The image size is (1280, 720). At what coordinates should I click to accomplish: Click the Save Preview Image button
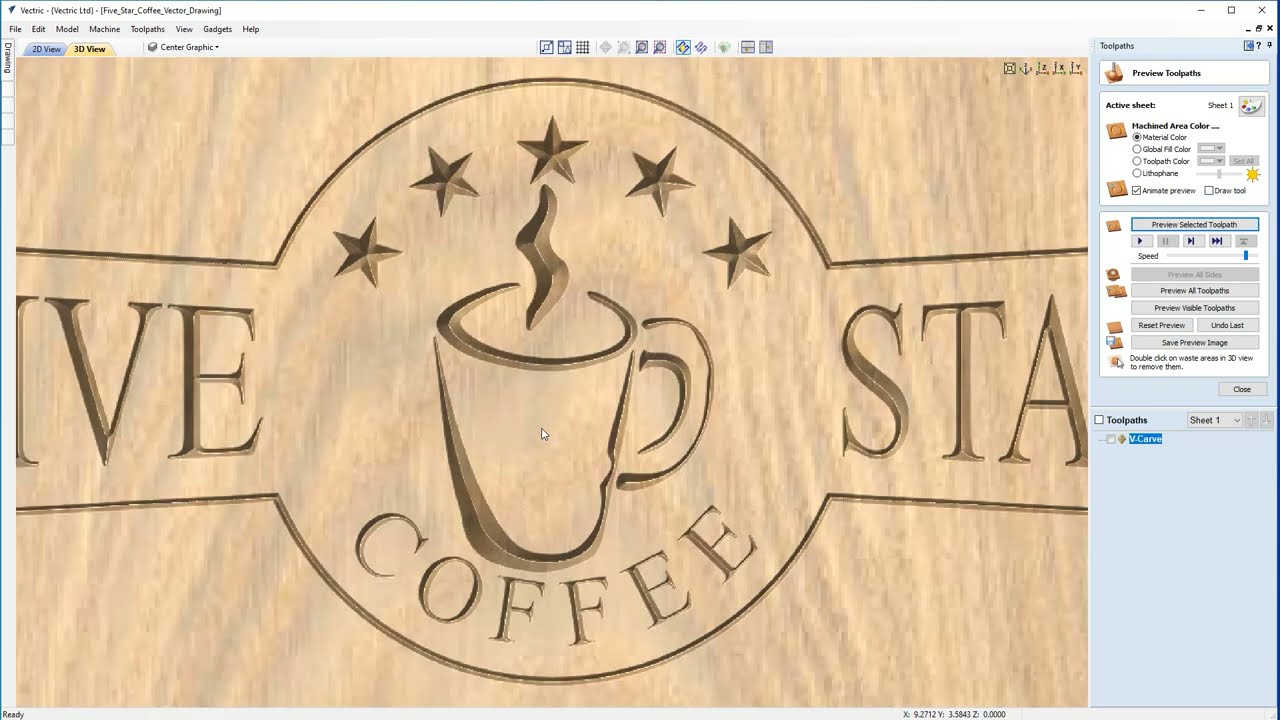tap(1195, 342)
